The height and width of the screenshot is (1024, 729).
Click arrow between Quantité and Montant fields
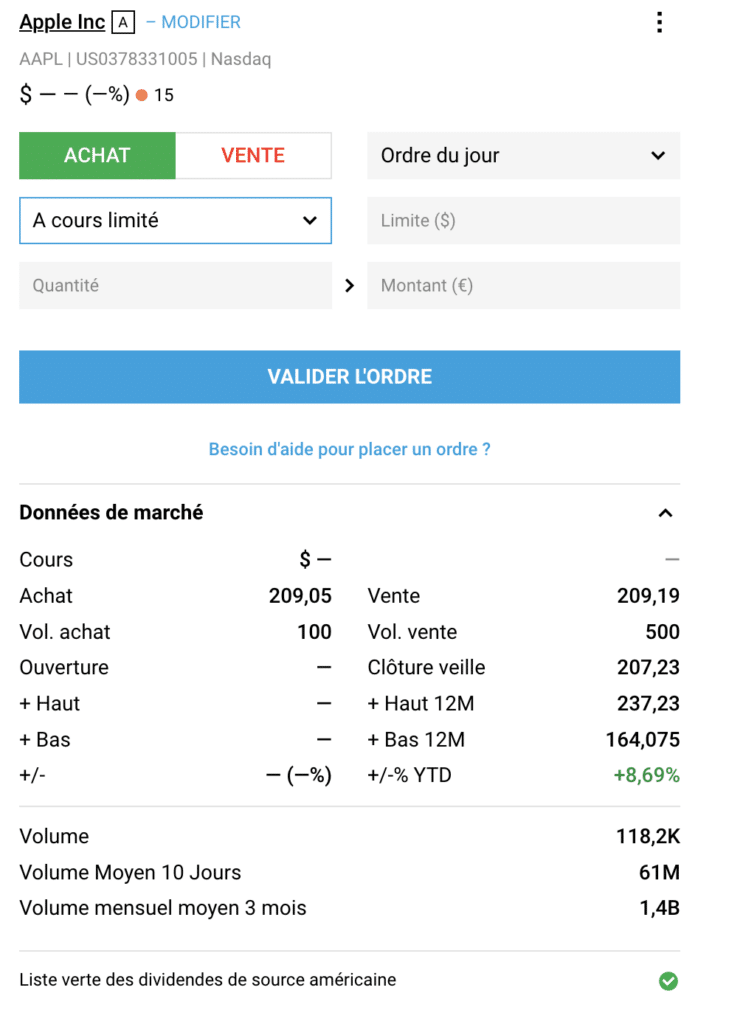(x=349, y=285)
